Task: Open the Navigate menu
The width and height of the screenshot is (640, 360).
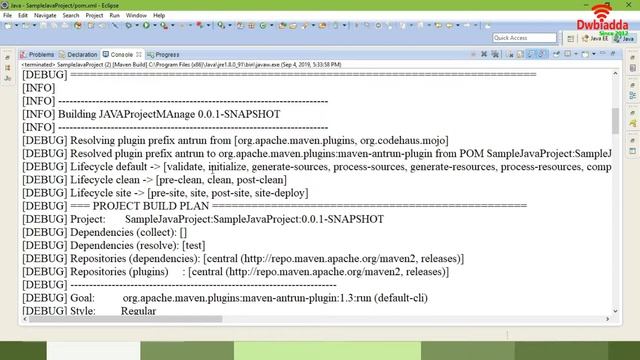Action: (x=45, y=16)
